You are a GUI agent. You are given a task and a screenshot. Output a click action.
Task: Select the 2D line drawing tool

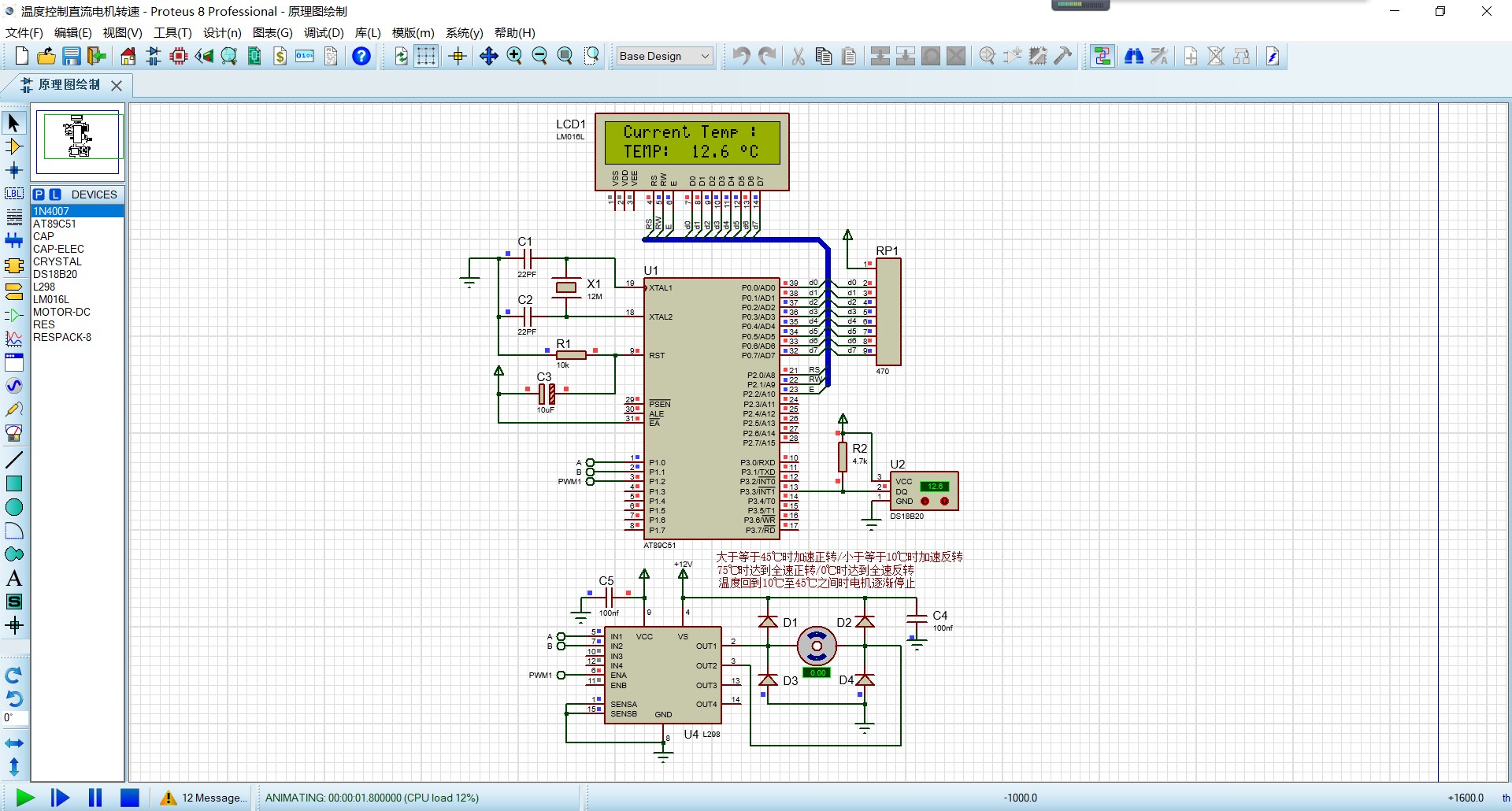pos(14,460)
